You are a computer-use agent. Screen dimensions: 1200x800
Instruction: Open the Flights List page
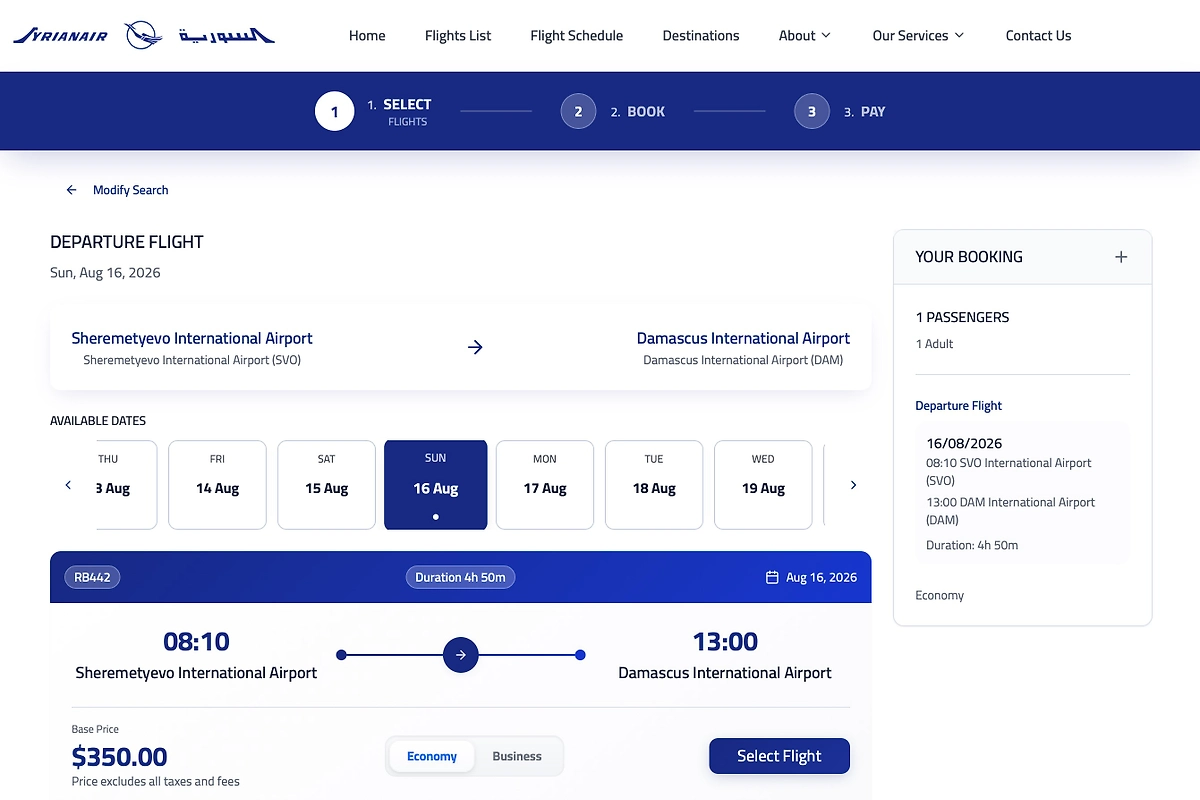click(x=458, y=35)
